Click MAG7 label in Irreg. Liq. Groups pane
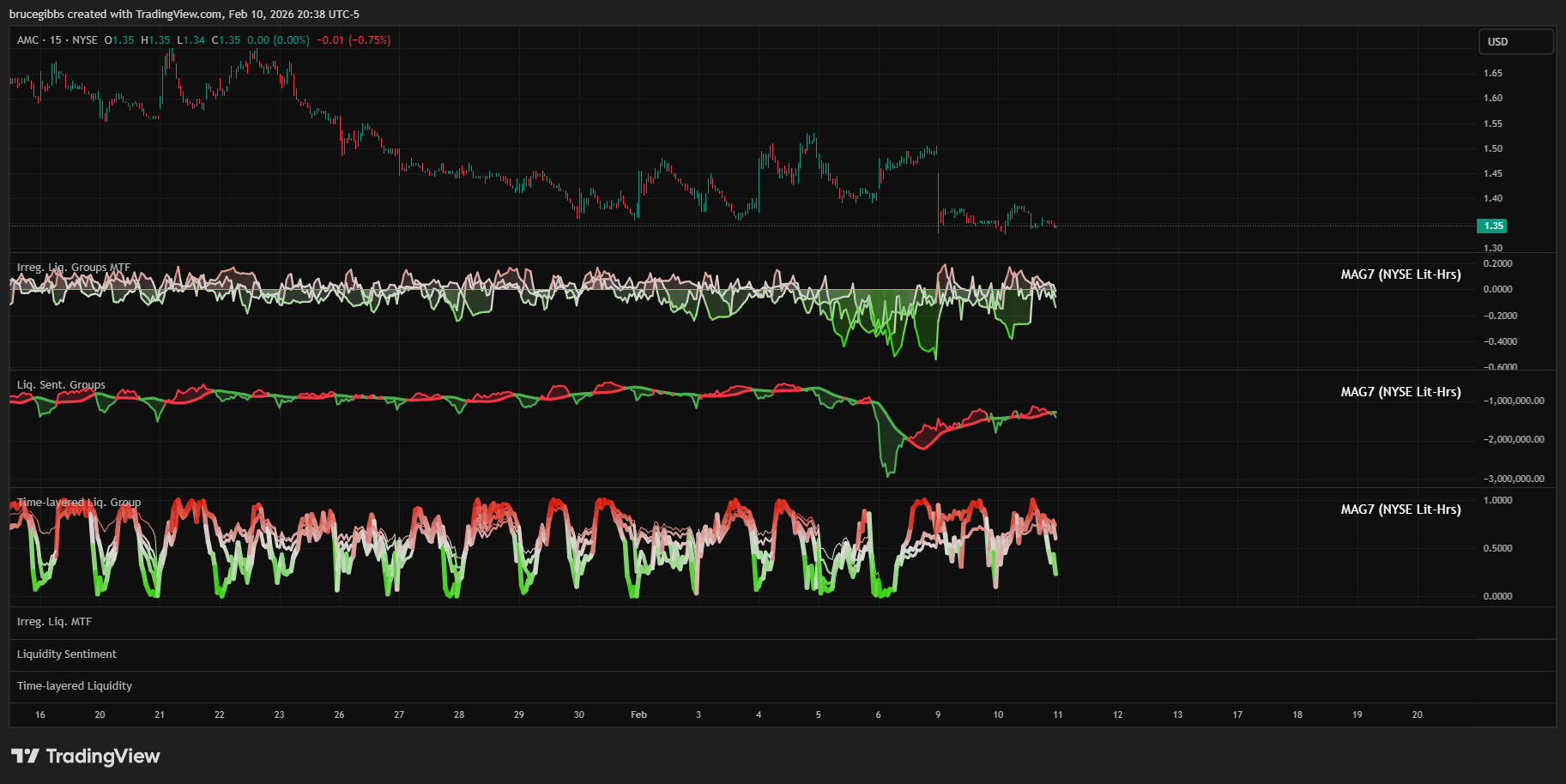Screen dimensions: 1566x784 [1400, 274]
